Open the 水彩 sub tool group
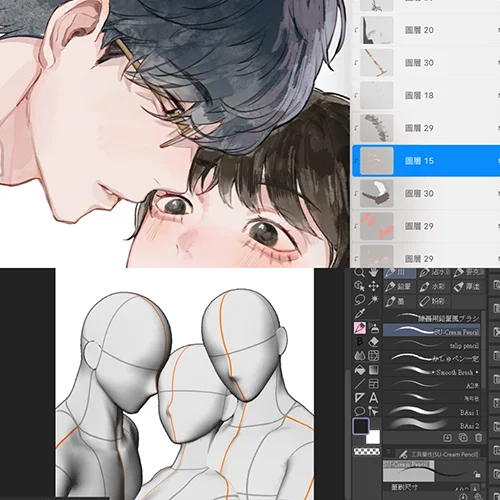 click(433, 286)
